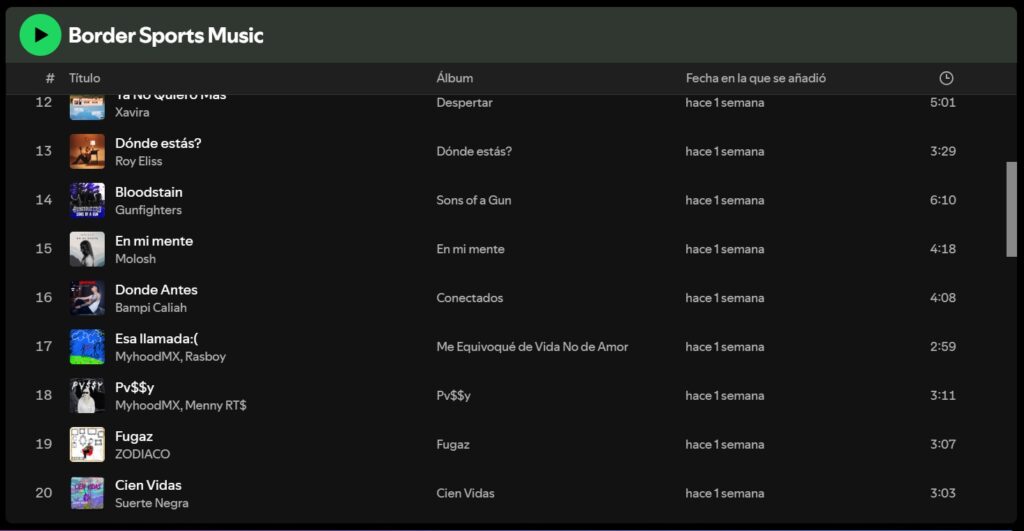The height and width of the screenshot is (531, 1024).
Task: Click the vertical scrollbar thumb of the track list
Action: (x=1011, y=209)
